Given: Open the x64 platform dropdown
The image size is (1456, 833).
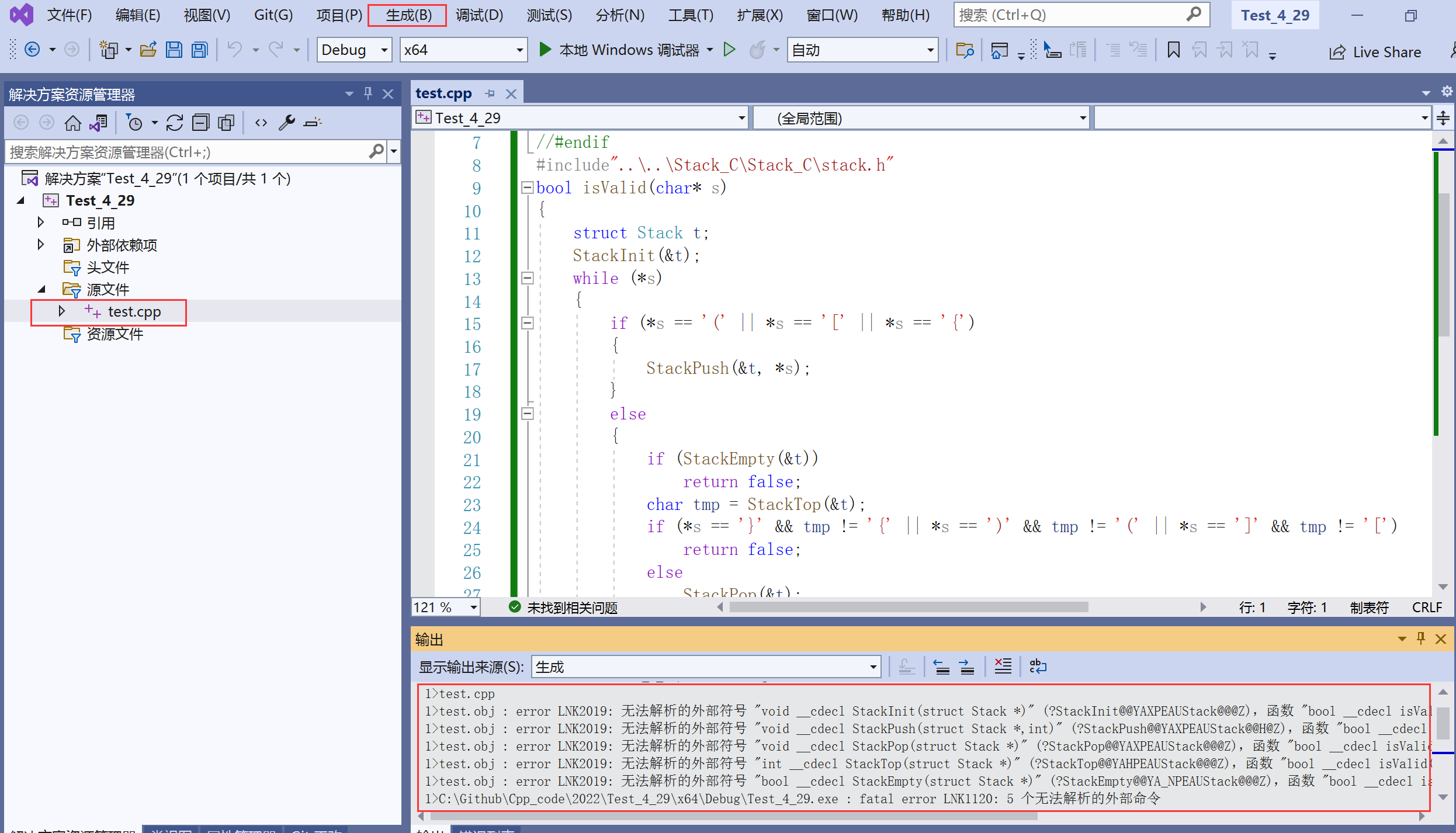Looking at the screenshot, I should click(x=519, y=50).
